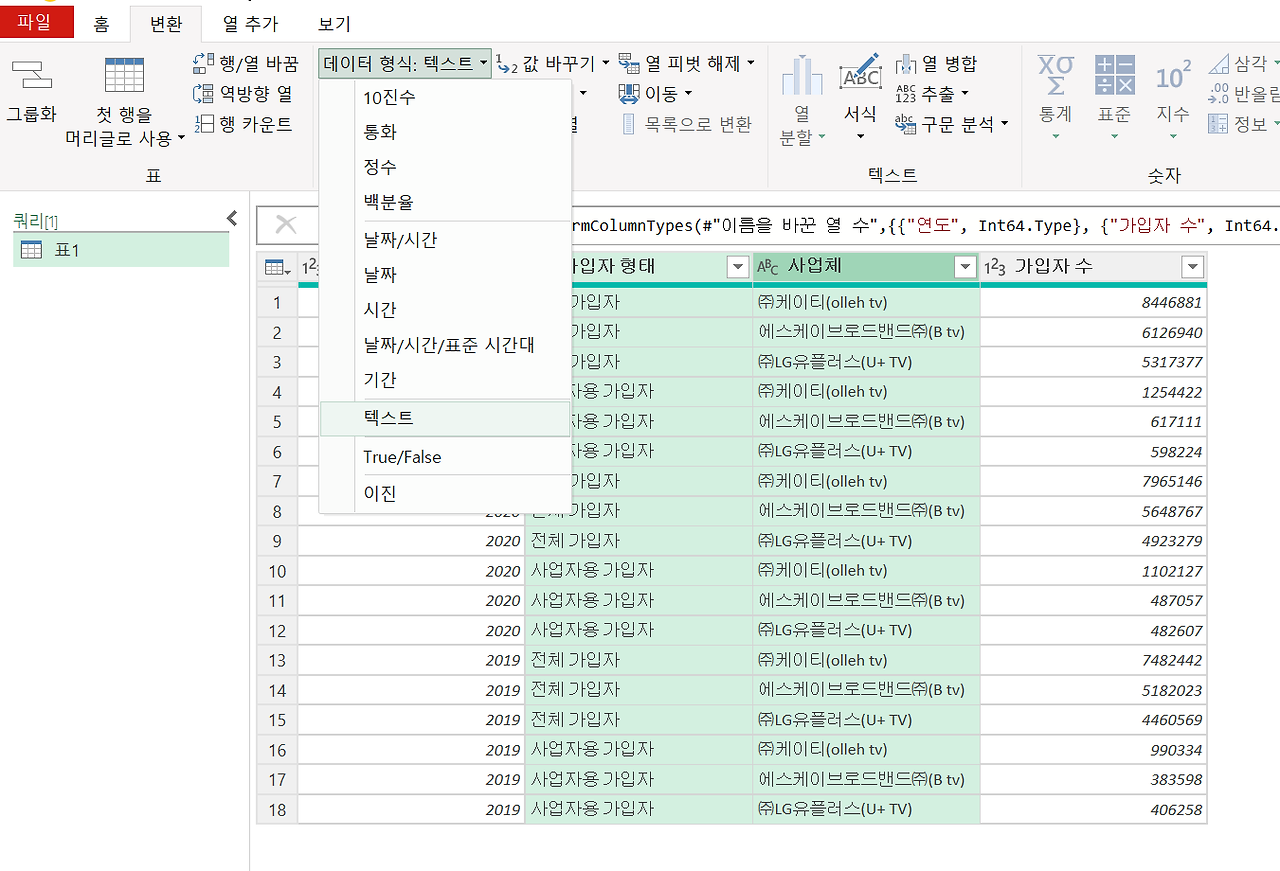Open the 반올림 rounding tool
This screenshot has width=1280, height=871.
click(1243, 94)
